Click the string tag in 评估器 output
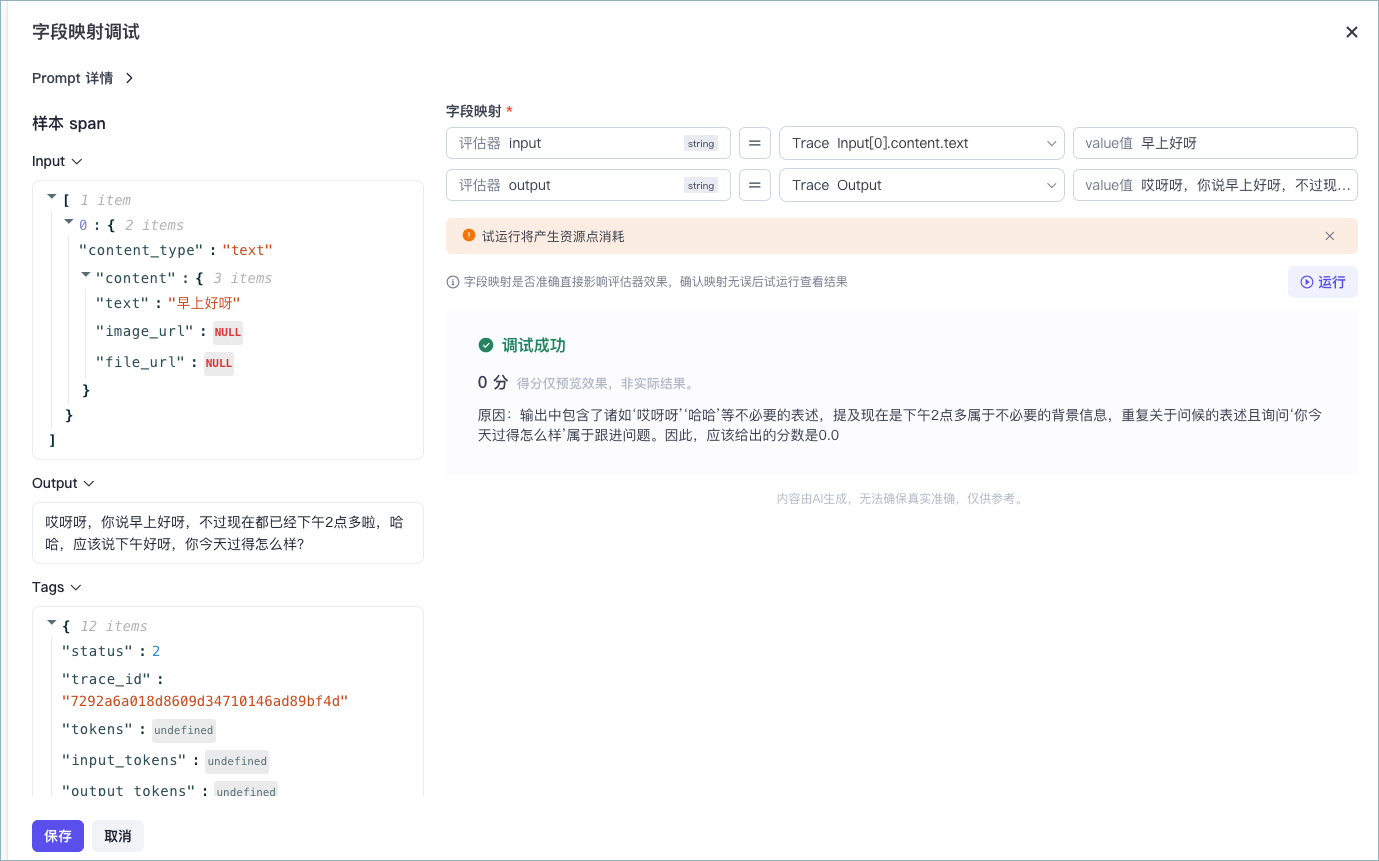This screenshot has height=861, width=1379. click(x=701, y=186)
